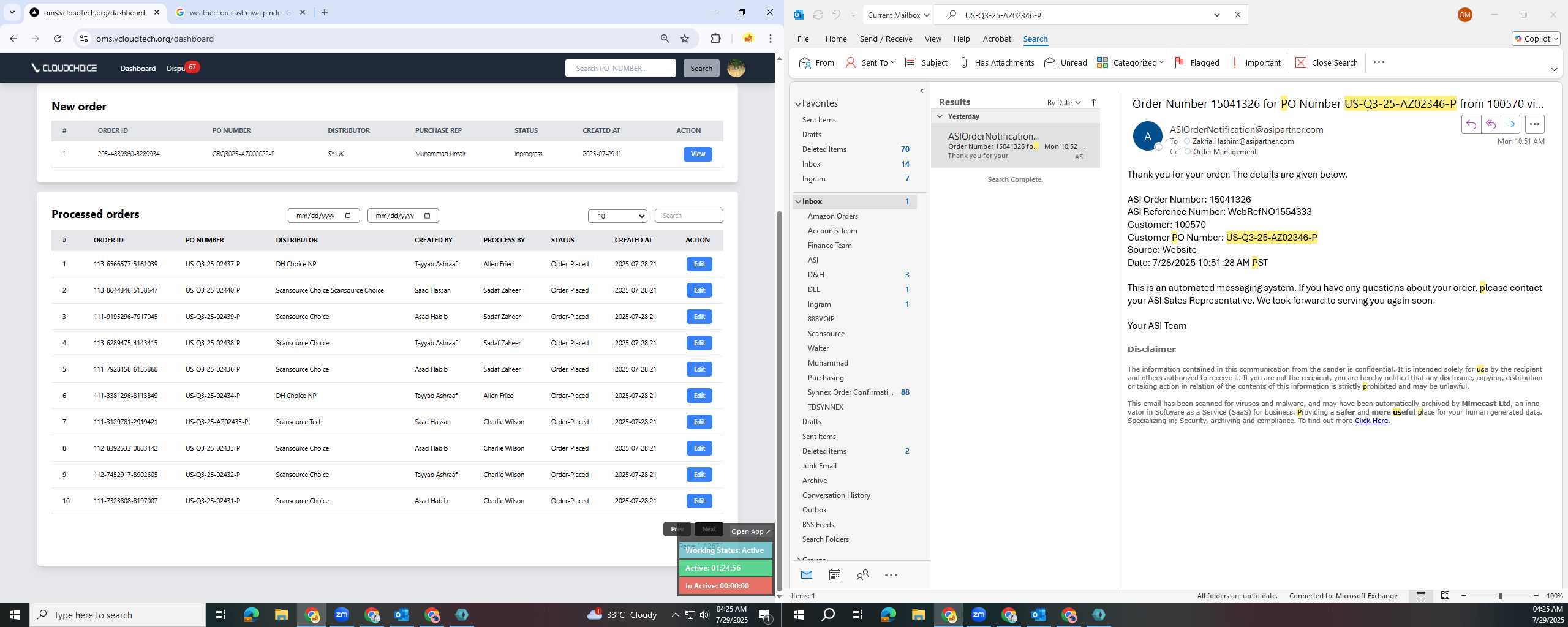1568x627 pixels.
Task: Reload the Chrome page
Action: (57, 39)
